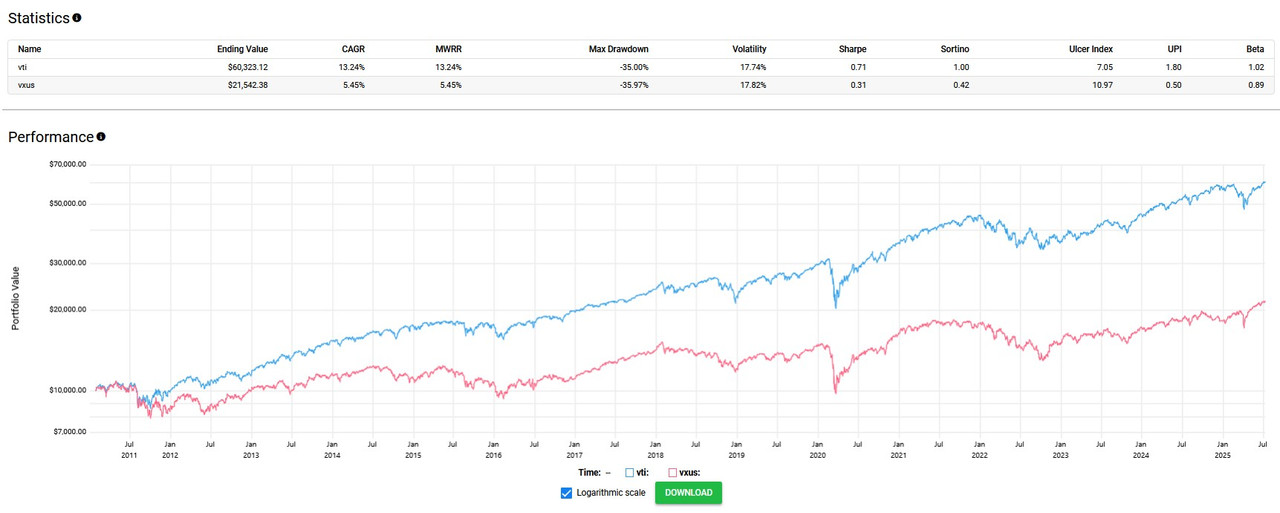The height and width of the screenshot is (513, 1280).
Task: Click the green DOWNLOAD button
Action: tap(688, 492)
